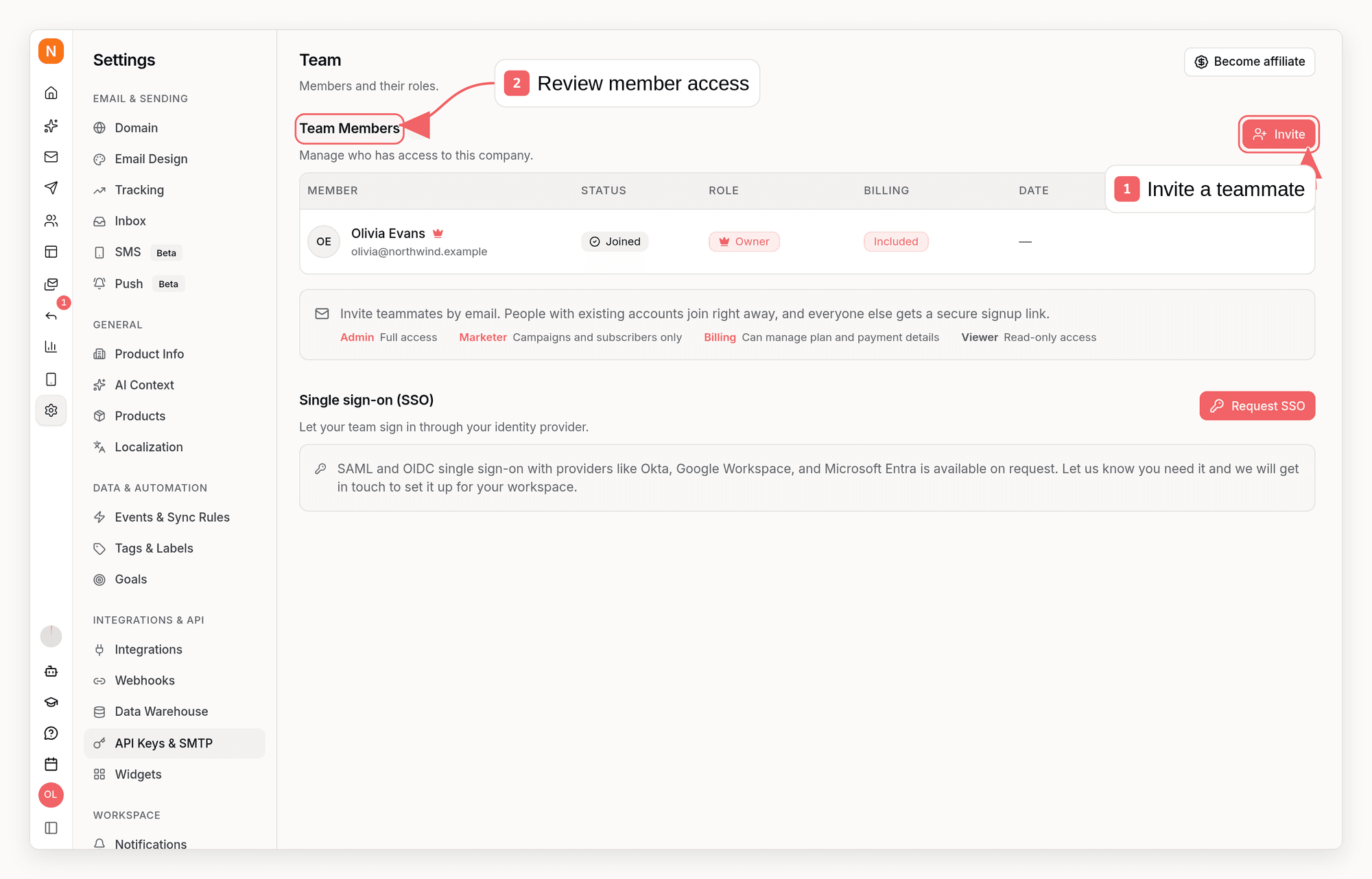Image resolution: width=1372 pixels, height=879 pixels.
Task: Open Email Design settings
Action: (174, 159)
